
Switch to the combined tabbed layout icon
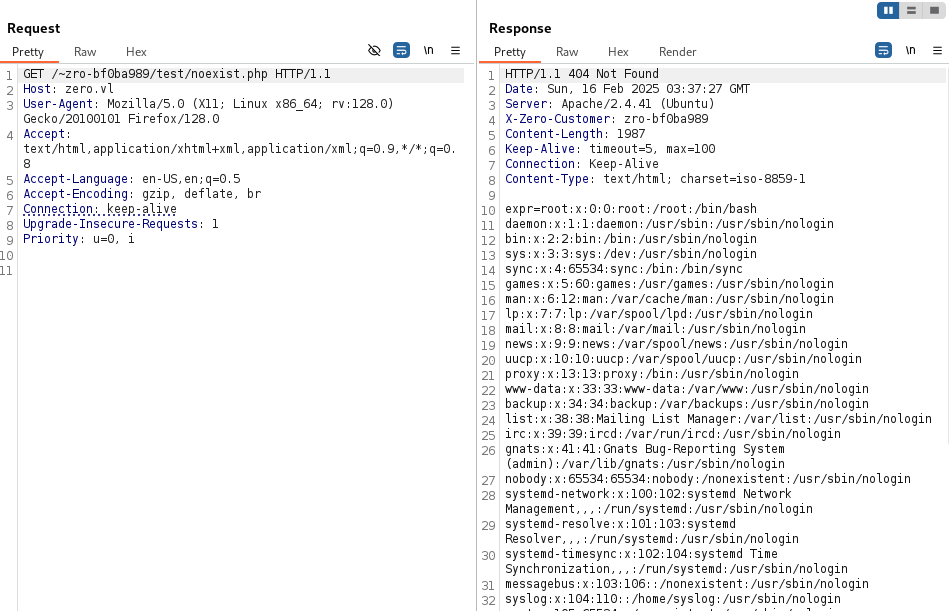click(x=934, y=10)
